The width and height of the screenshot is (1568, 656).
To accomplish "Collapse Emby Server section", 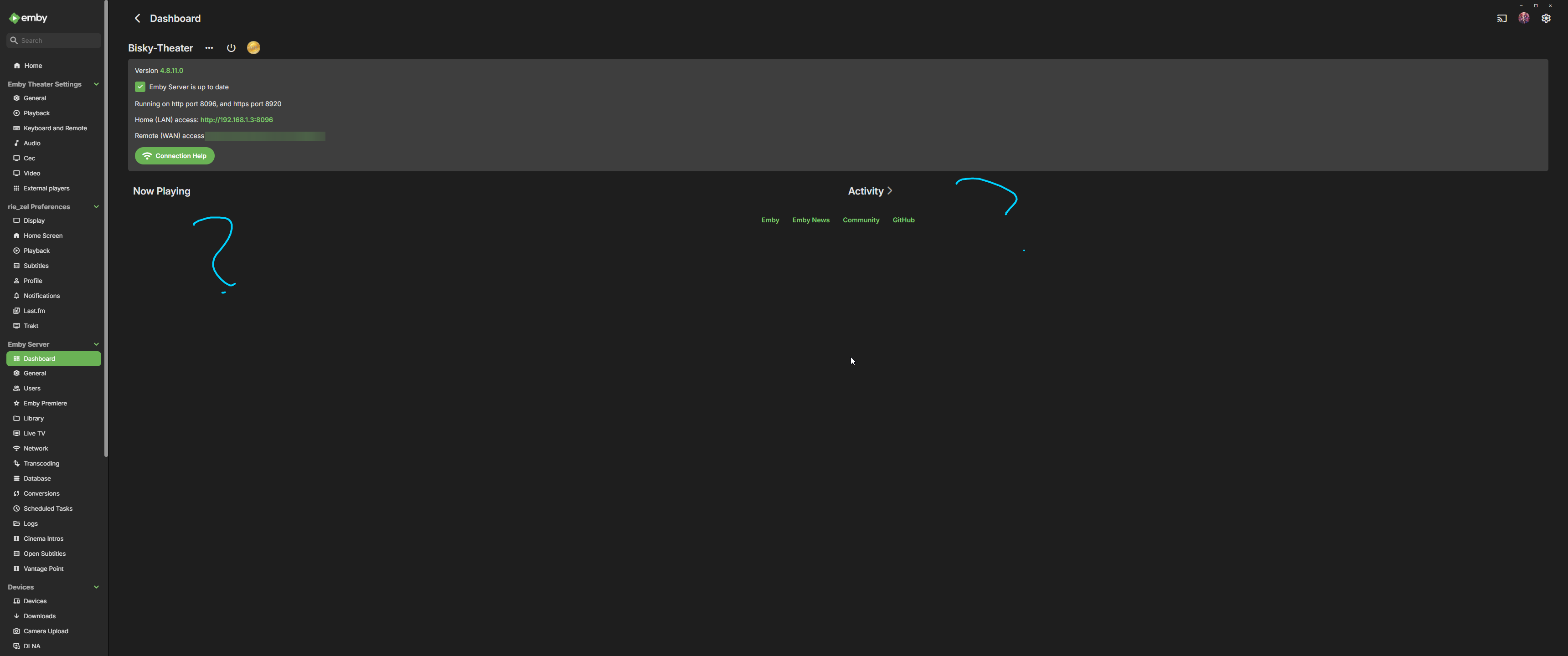I will click(x=96, y=344).
